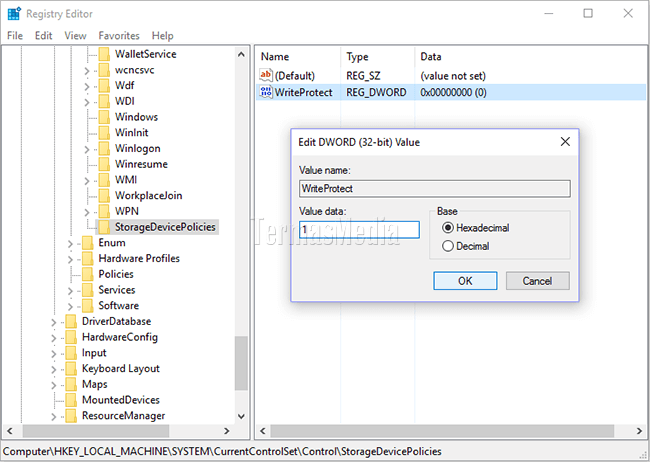Viewport: 650px width, 462px height.
Task: Select the Hexadecimal base option
Action: [x=448, y=228]
